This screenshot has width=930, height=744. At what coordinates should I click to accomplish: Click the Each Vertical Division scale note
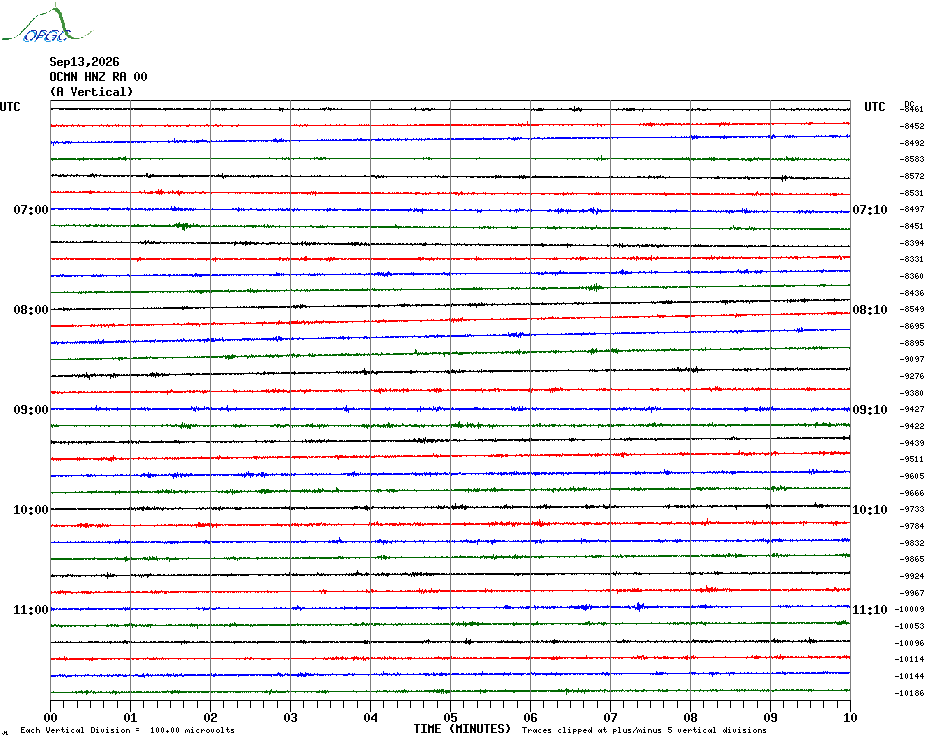coord(128,730)
